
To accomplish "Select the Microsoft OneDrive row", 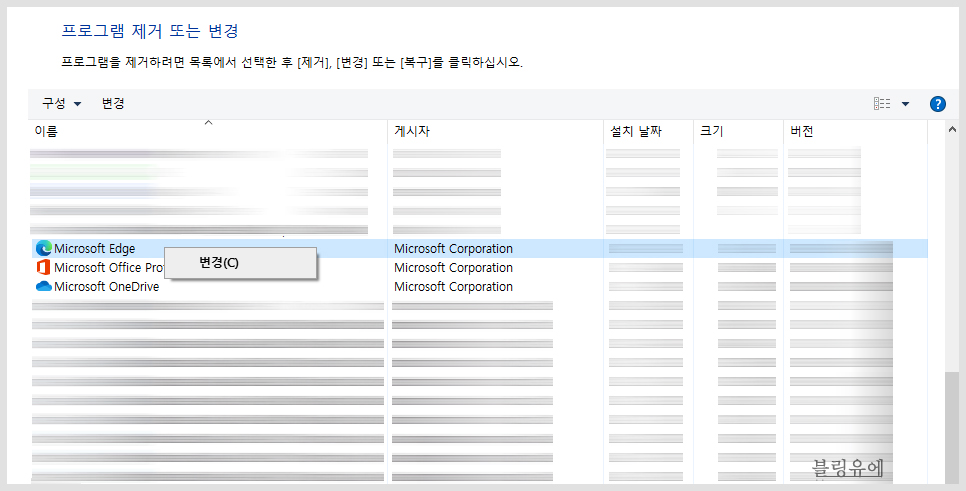I will pos(107,286).
